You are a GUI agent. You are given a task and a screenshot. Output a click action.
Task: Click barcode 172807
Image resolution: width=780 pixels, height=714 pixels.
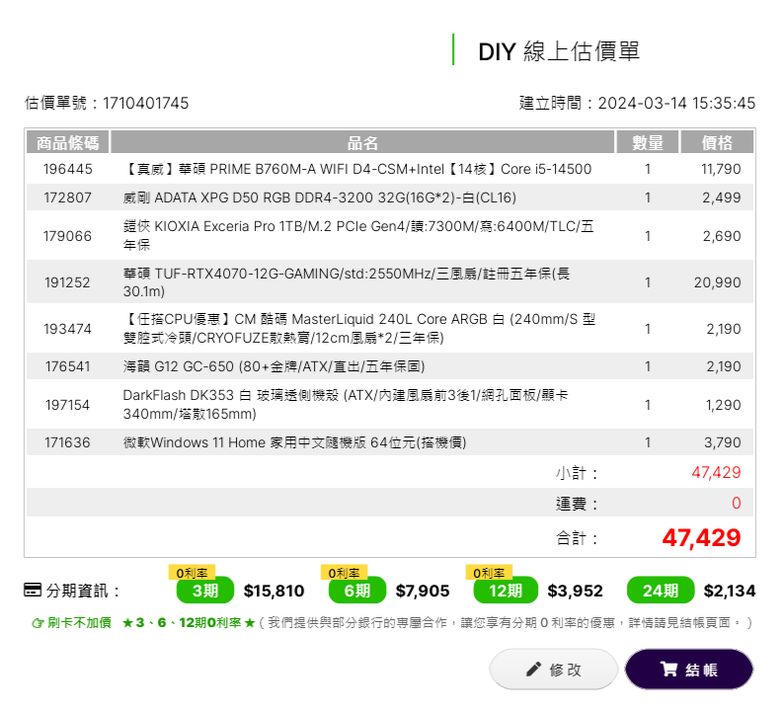(68, 198)
